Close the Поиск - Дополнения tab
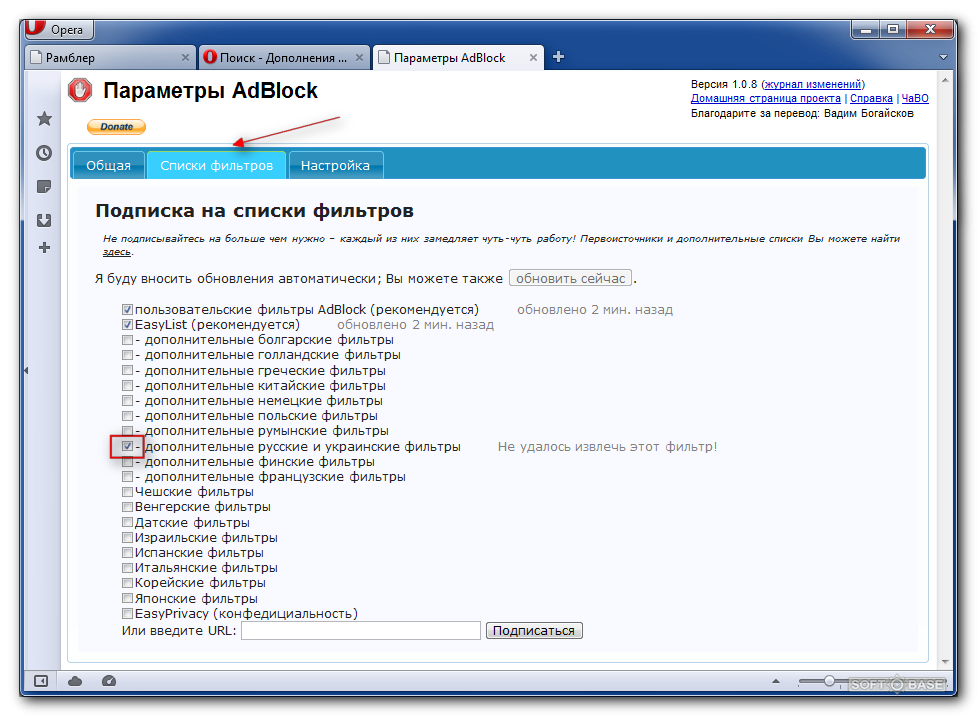977x716 pixels. (360, 57)
